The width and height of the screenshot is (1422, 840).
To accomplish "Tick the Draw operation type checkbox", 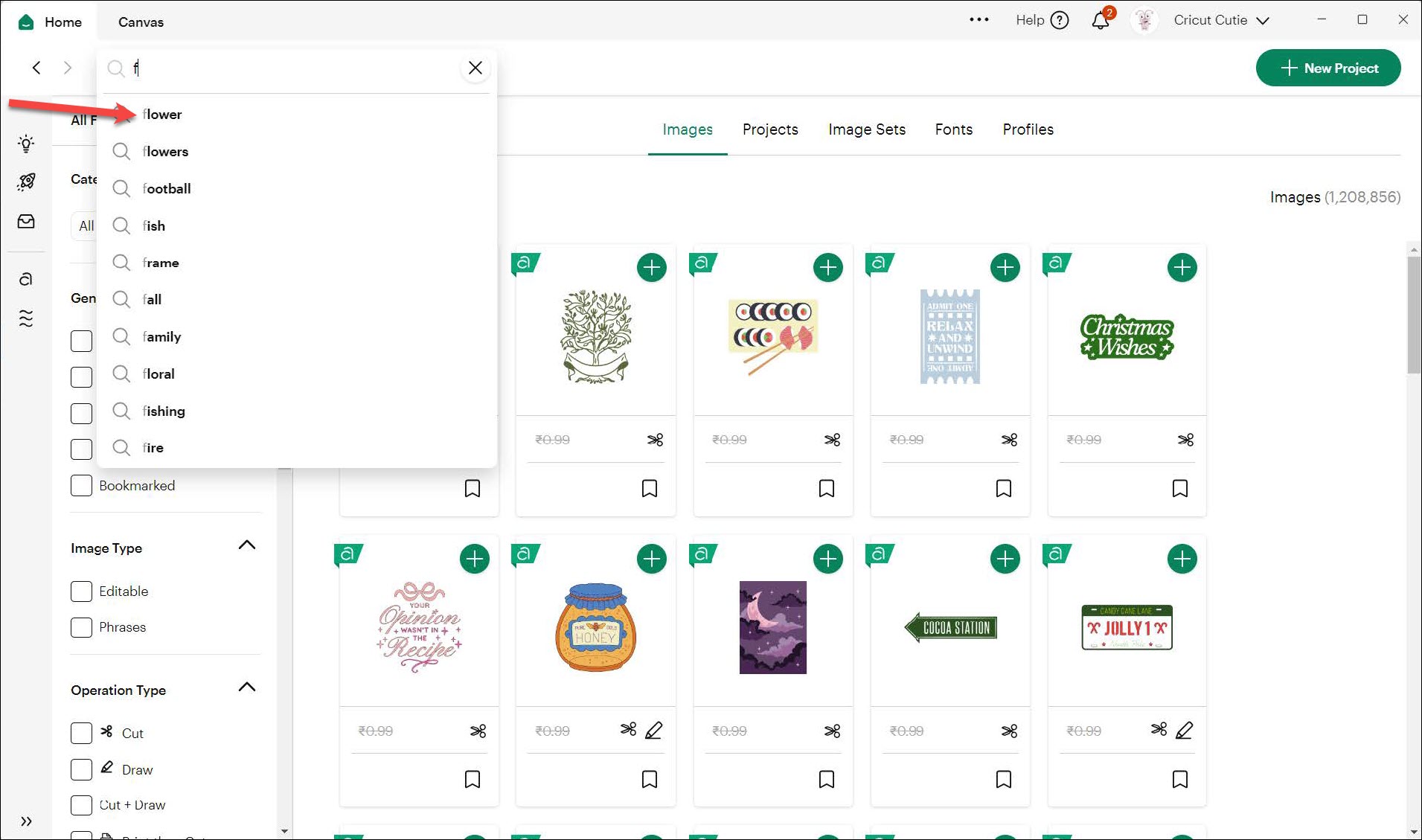I will pyautogui.click(x=81, y=769).
